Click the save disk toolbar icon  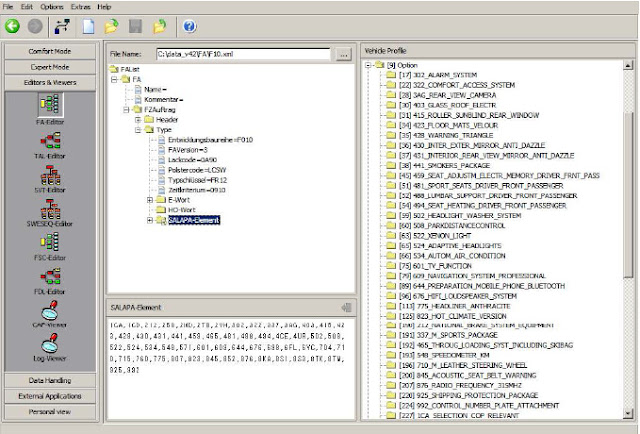tap(135, 26)
